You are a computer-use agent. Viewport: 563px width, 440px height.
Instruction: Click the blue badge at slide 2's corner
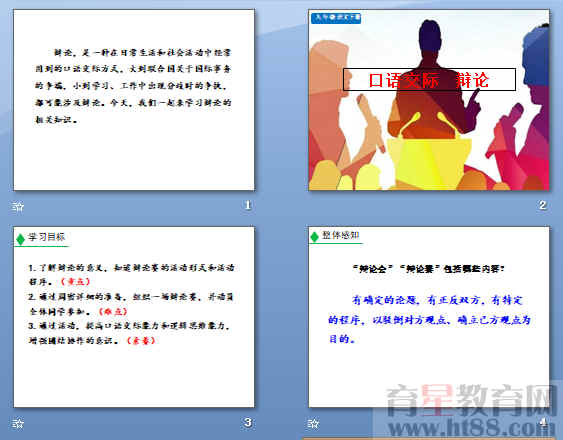pos(336,18)
